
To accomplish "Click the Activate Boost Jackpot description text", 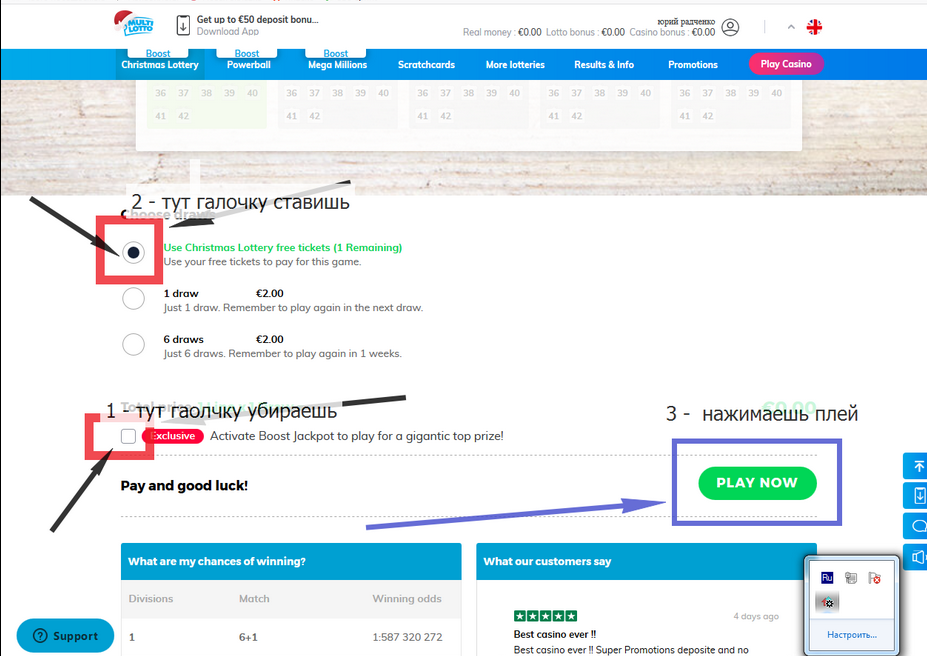I will click(356, 436).
